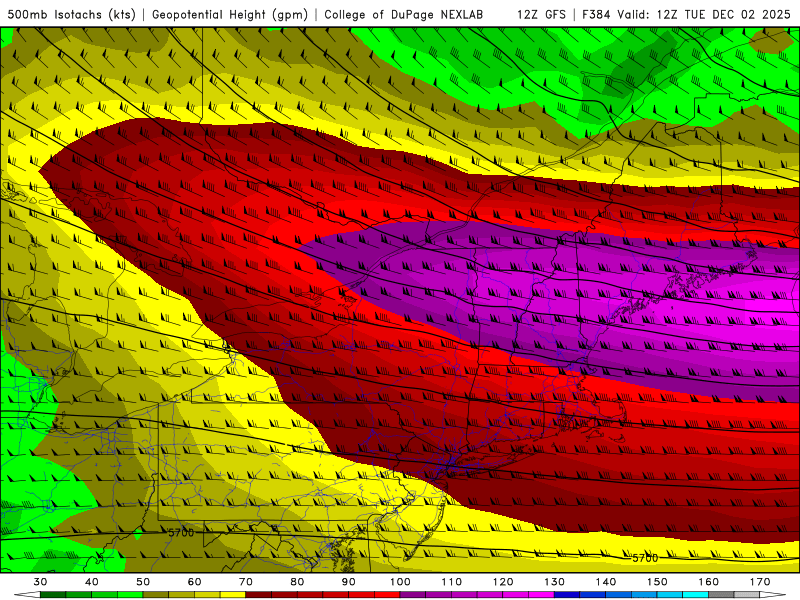The height and width of the screenshot is (600, 800).
Task: Click the legend value 30
Action: click(40, 582)
